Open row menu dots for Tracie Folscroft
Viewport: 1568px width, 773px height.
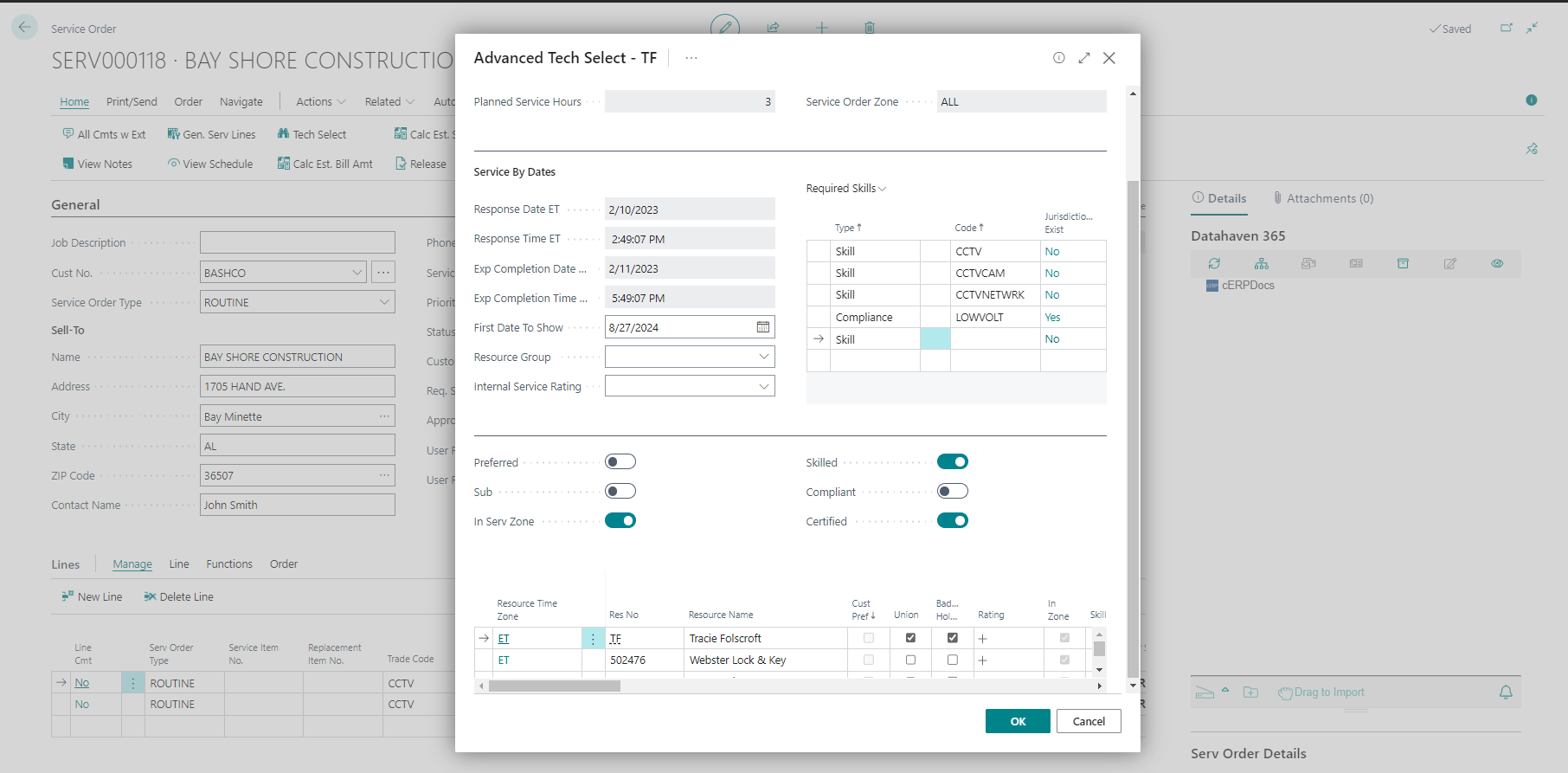pyautogui.click(x=593, y=639)
